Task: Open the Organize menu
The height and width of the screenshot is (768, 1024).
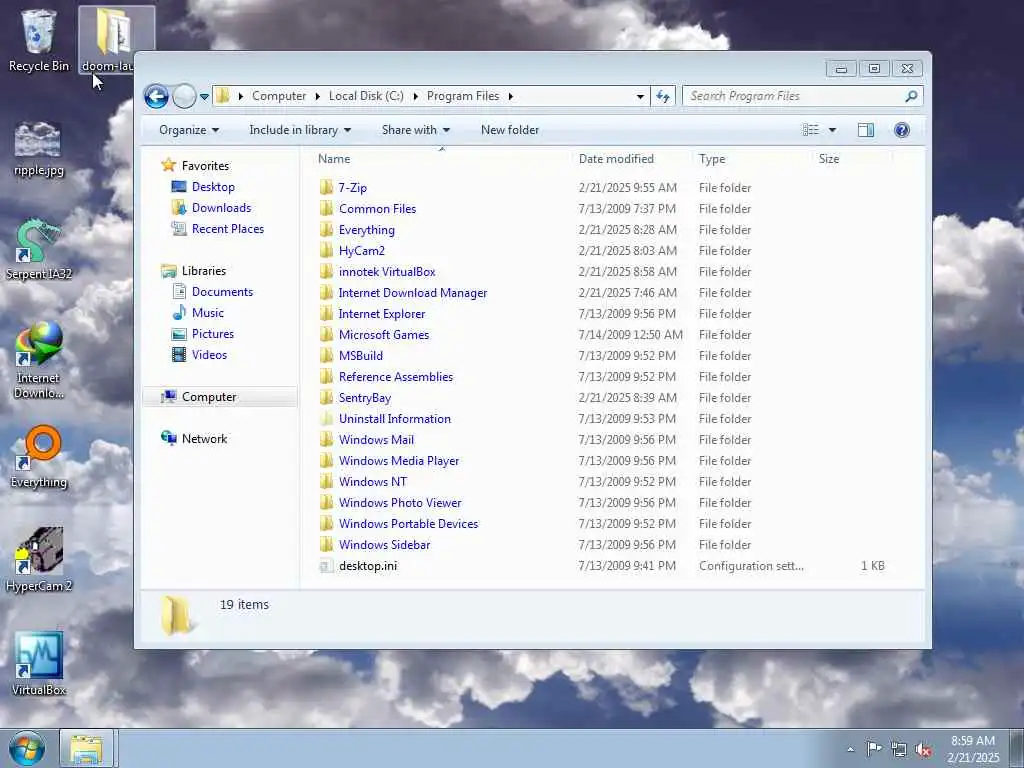Action: (189, 130)
